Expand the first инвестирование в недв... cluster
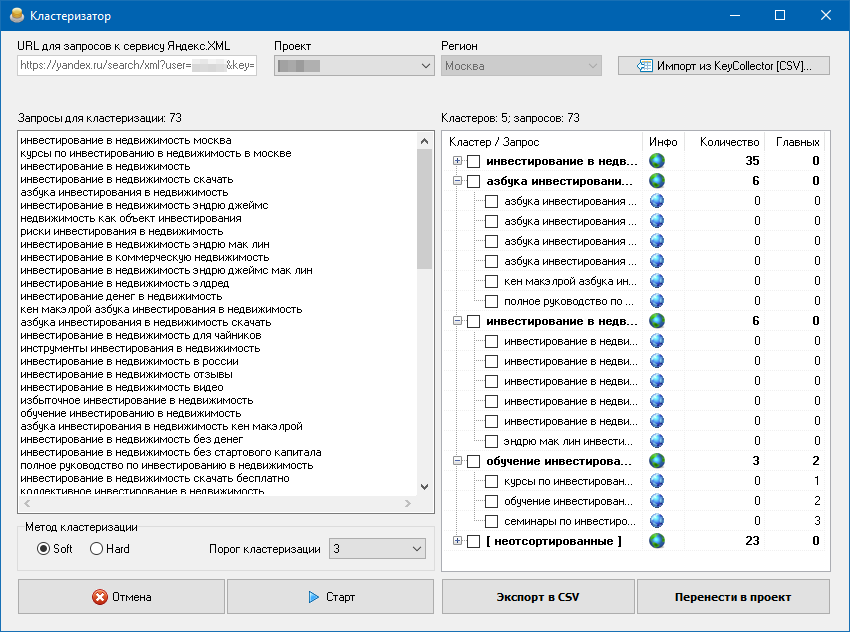Screen dimensions: 850x632 pyautogui.click(x=458, y=161)
